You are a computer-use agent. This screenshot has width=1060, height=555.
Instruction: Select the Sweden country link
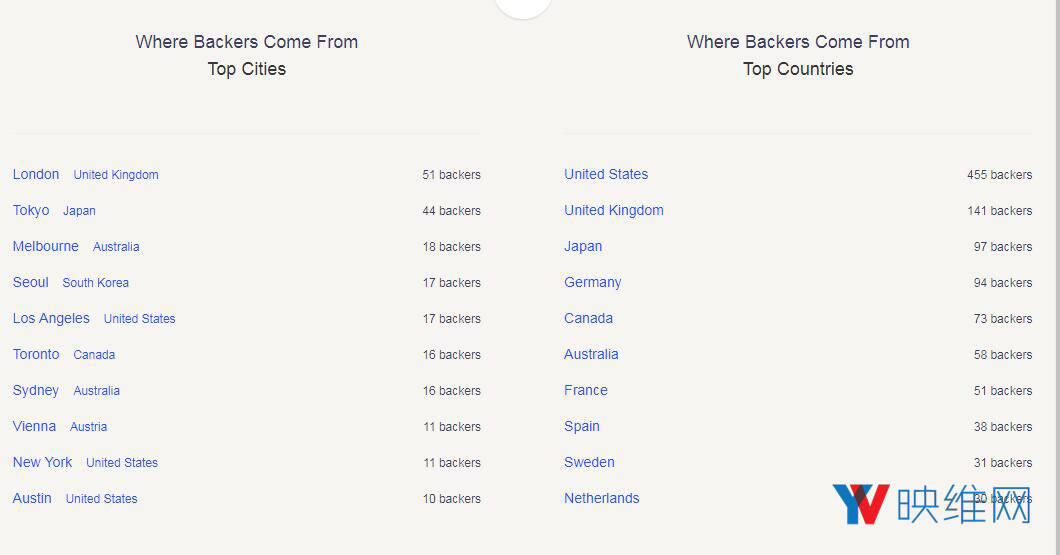[589, 462]
